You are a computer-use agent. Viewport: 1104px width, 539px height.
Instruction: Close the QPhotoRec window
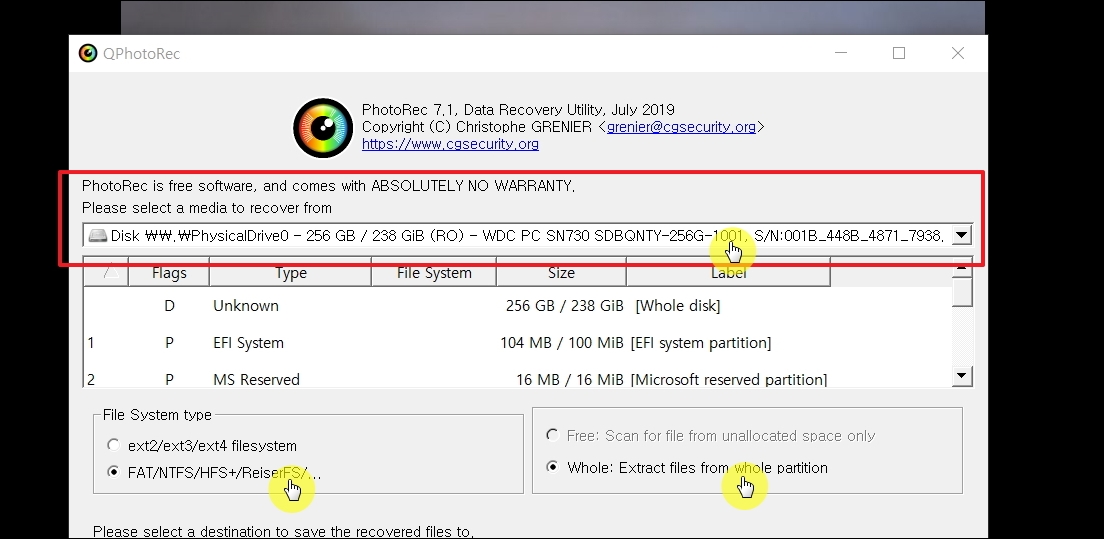pos(958,53)
